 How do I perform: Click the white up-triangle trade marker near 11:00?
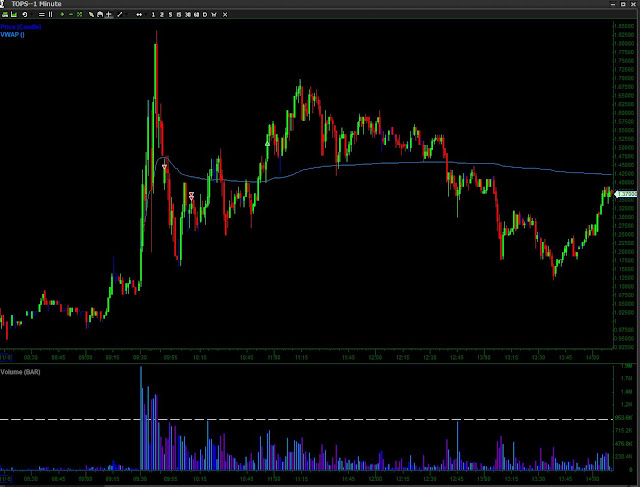267,144
